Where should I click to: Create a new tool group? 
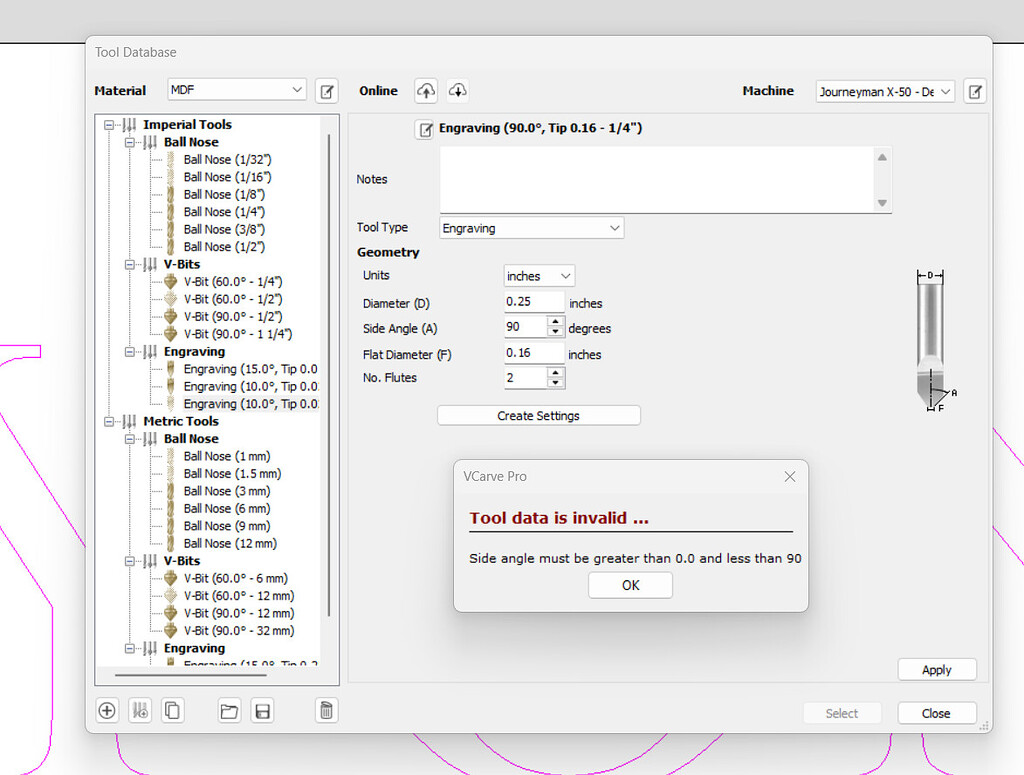[139, 710]
